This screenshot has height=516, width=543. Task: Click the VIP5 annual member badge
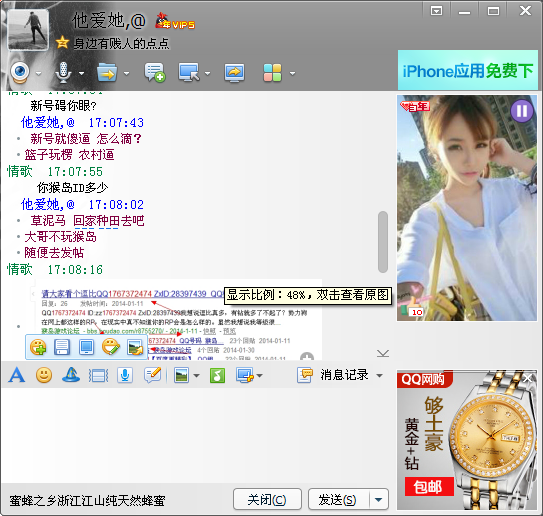[x=175, y=21]
